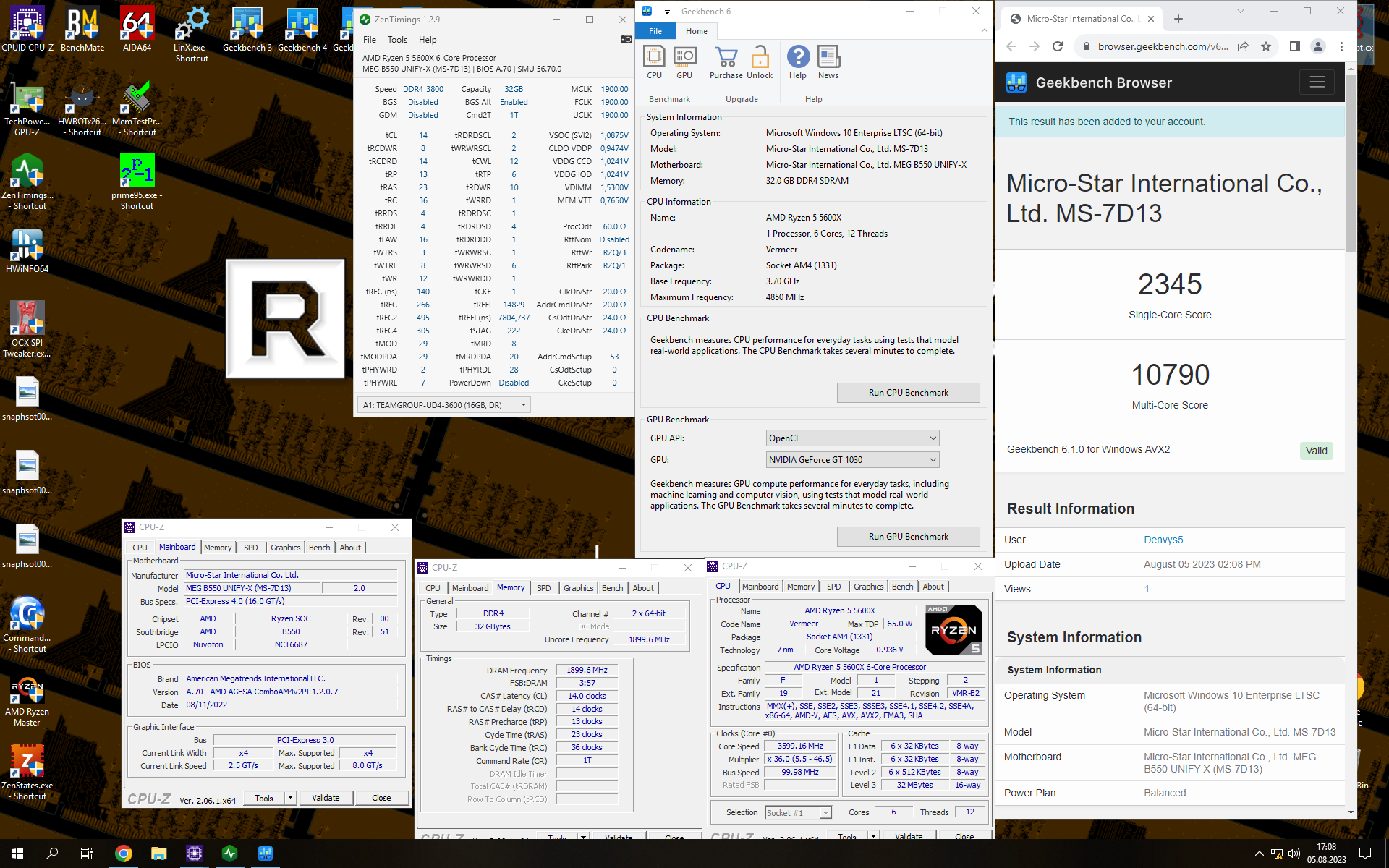1389x868 pixels.
Task: Launch AMD Ryzen Master desktop icon
Action: 27,700
